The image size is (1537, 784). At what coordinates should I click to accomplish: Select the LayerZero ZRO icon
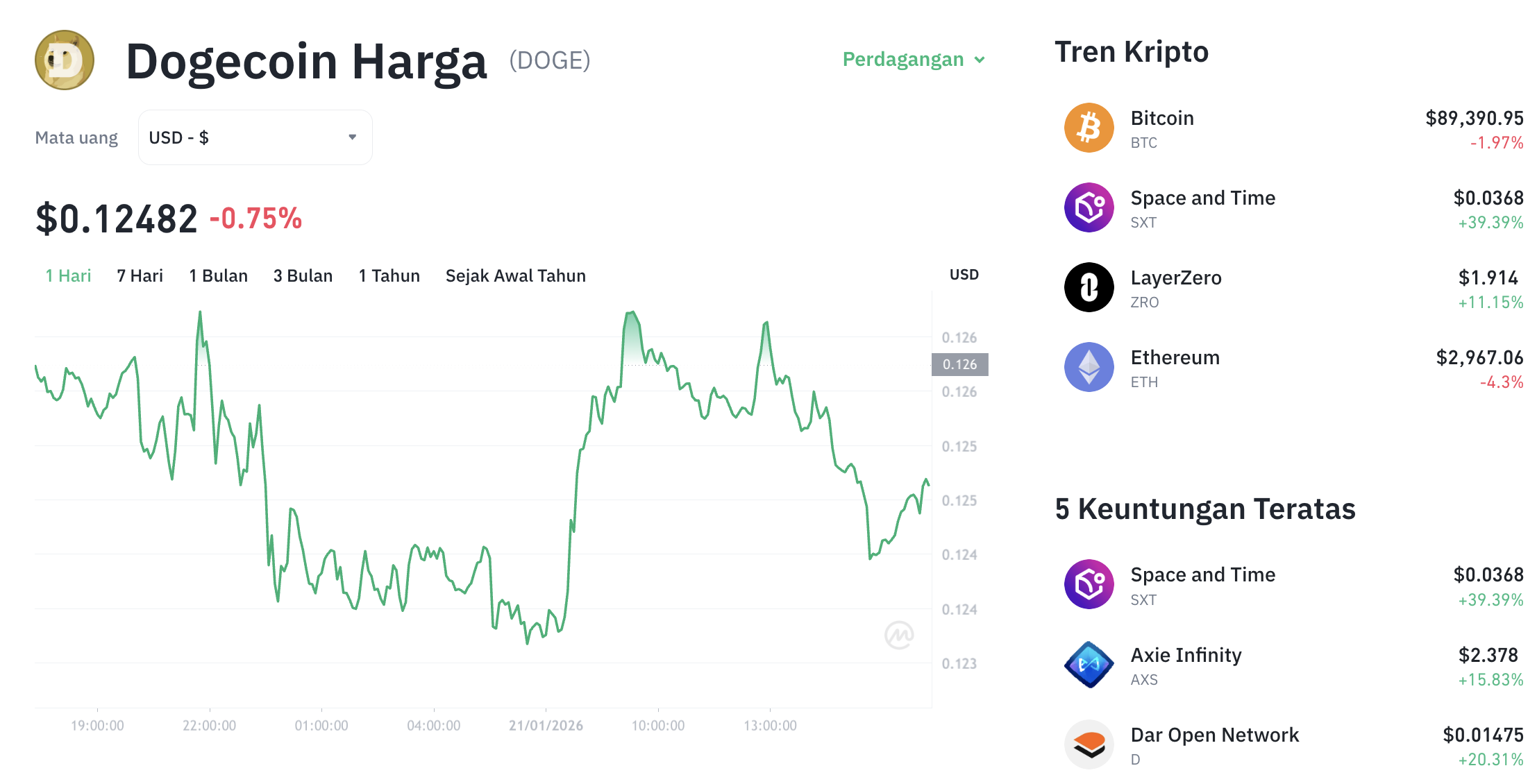click(1088, 287)
